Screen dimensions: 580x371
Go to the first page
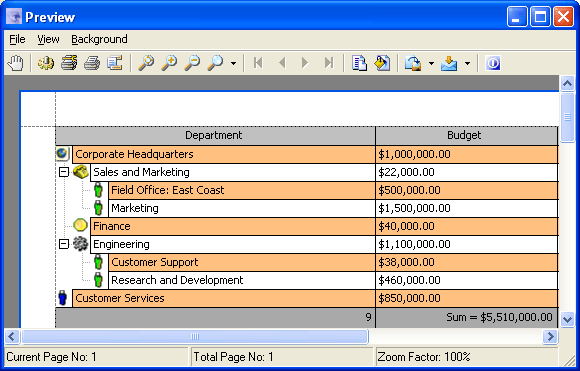pyautogui.click(x=258, y=63)
